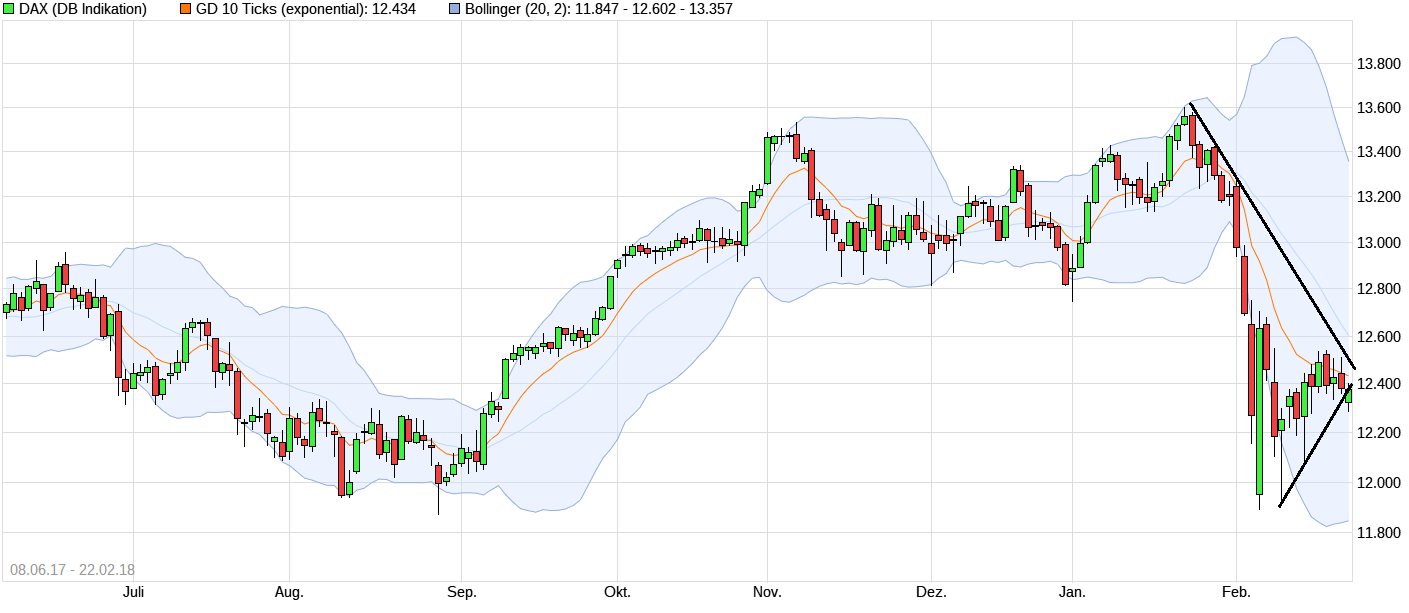
Task: Select the Sep. month marker
Action: tap(461, 593)
